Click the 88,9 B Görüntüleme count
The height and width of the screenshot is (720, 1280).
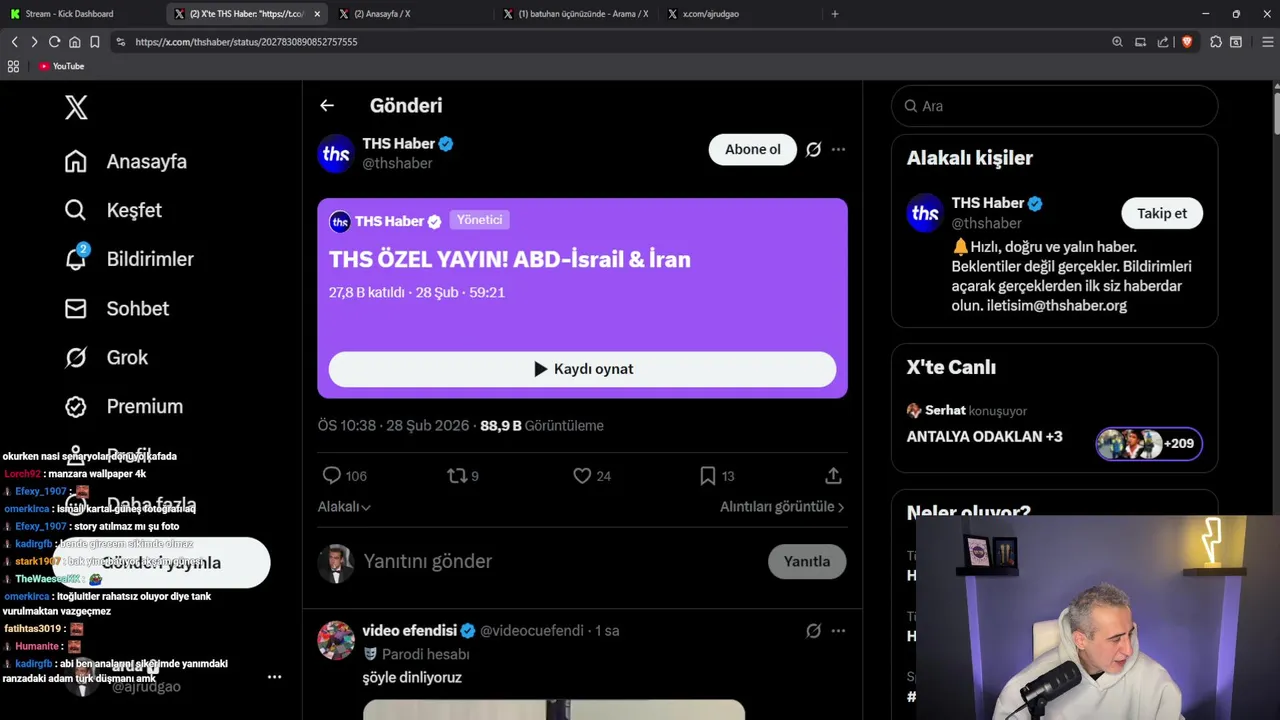[542, 426]
